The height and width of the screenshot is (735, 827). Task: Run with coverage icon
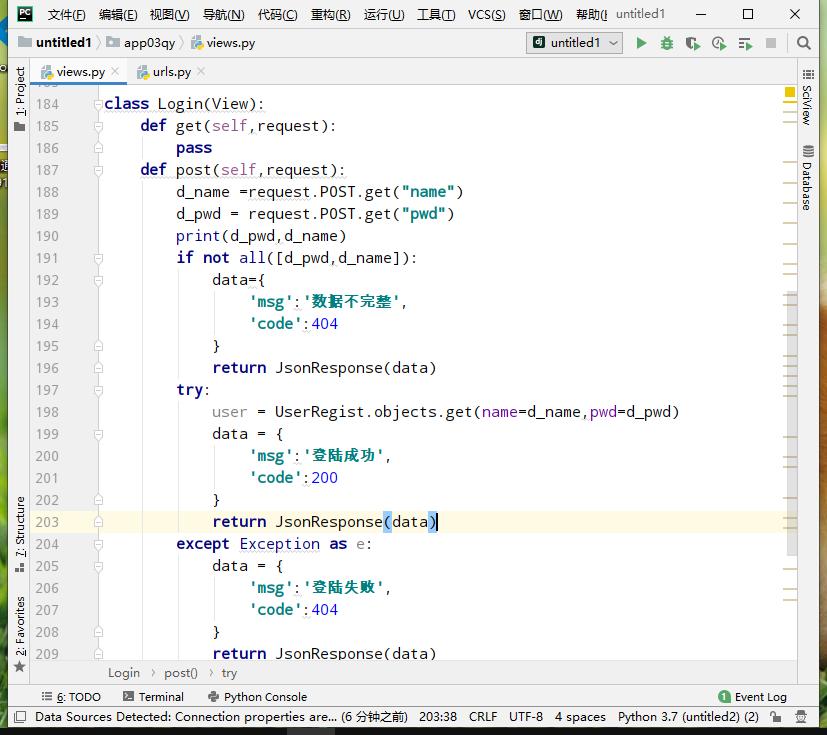pyautogui.click(x=693, y=43)
